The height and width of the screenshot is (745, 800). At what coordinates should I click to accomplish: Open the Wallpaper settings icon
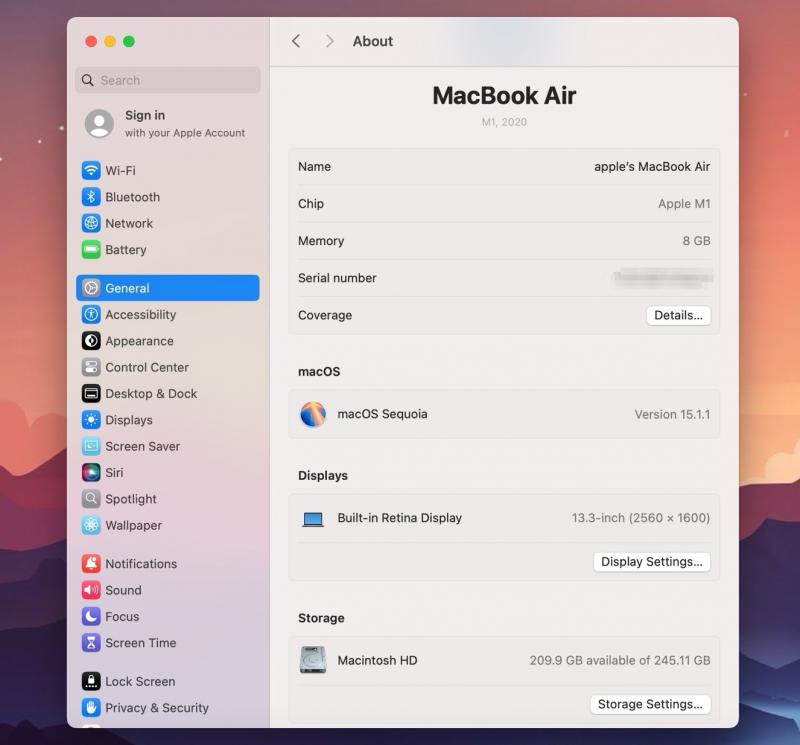pyautogui.click(x=91, y=526)
